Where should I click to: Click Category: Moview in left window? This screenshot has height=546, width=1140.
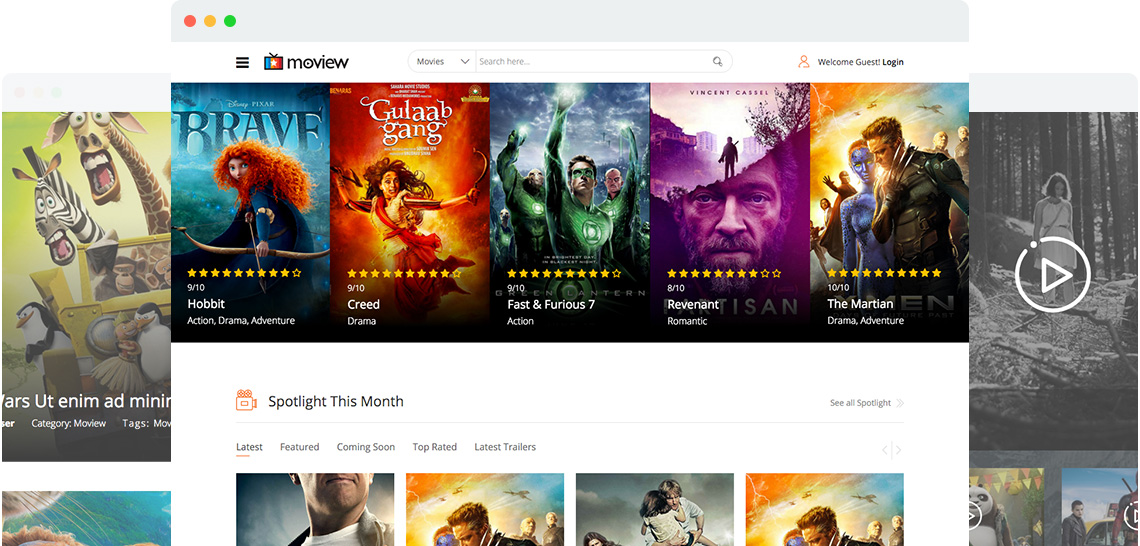(x=68, y=423)
